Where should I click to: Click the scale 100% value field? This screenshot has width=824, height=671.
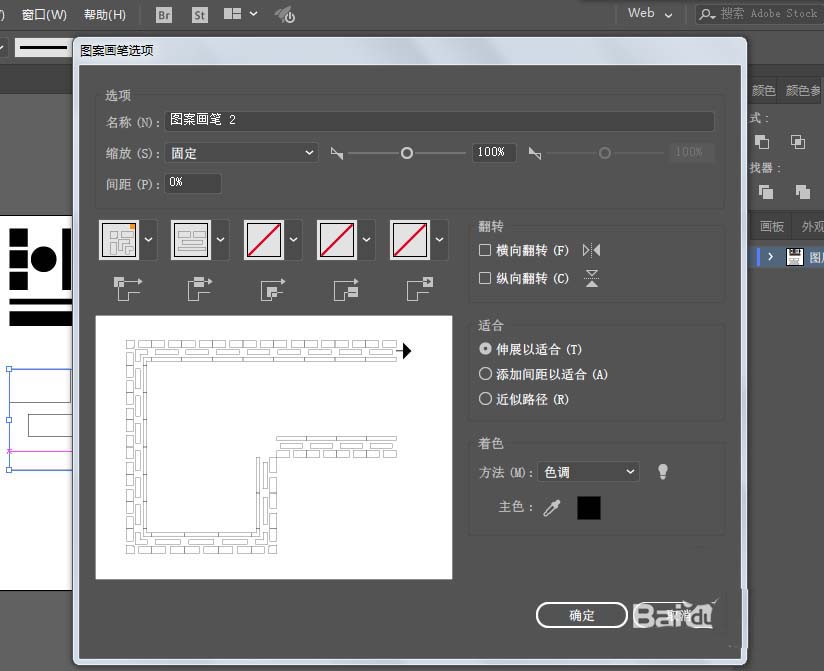[x=493, y=152]
